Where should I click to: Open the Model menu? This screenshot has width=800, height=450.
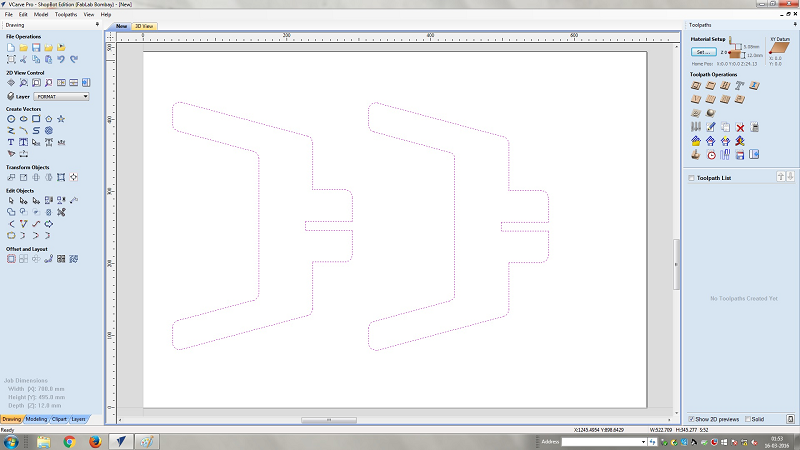(41, 14)
